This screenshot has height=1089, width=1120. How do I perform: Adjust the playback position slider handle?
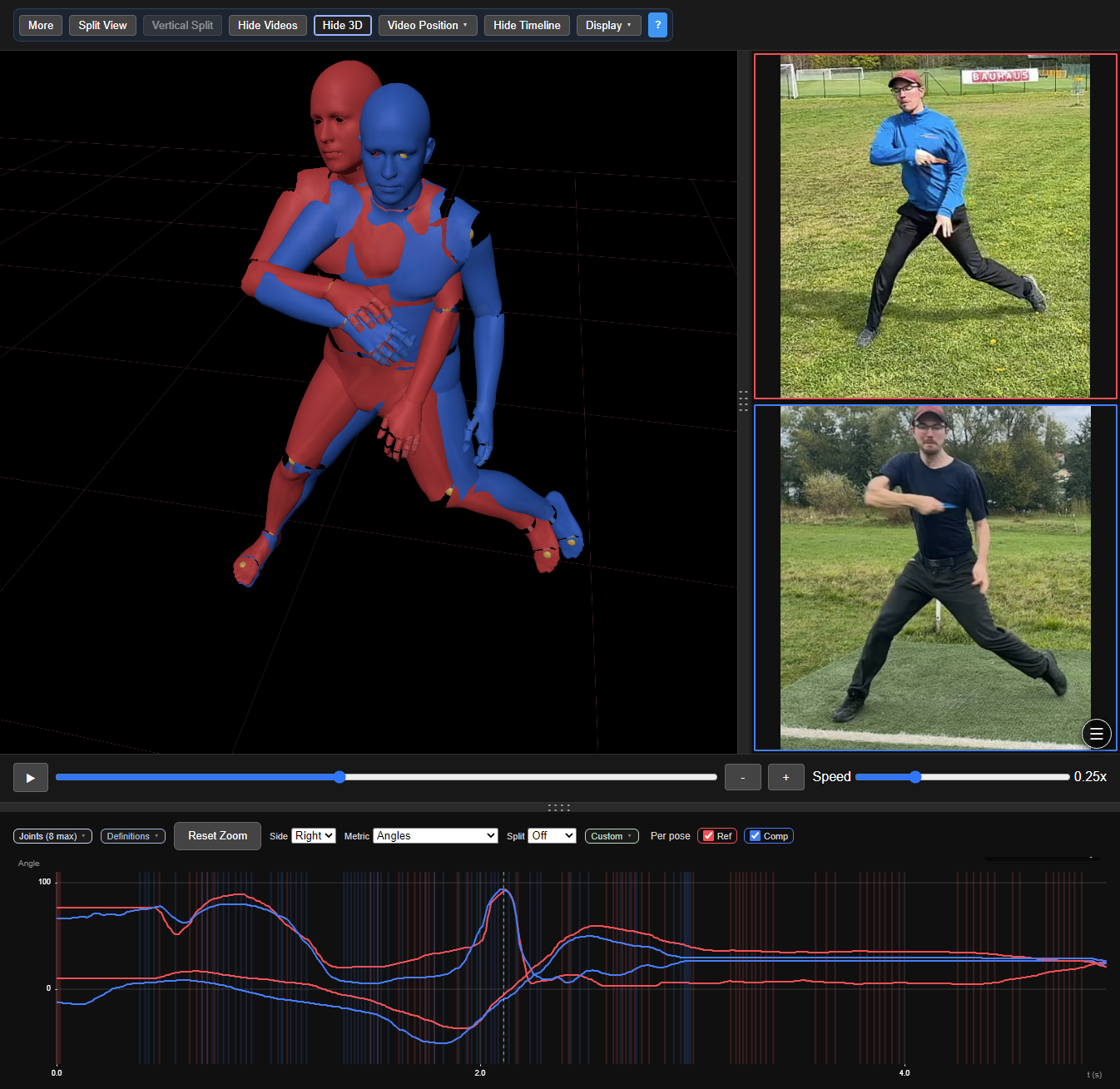click(339, 777)
